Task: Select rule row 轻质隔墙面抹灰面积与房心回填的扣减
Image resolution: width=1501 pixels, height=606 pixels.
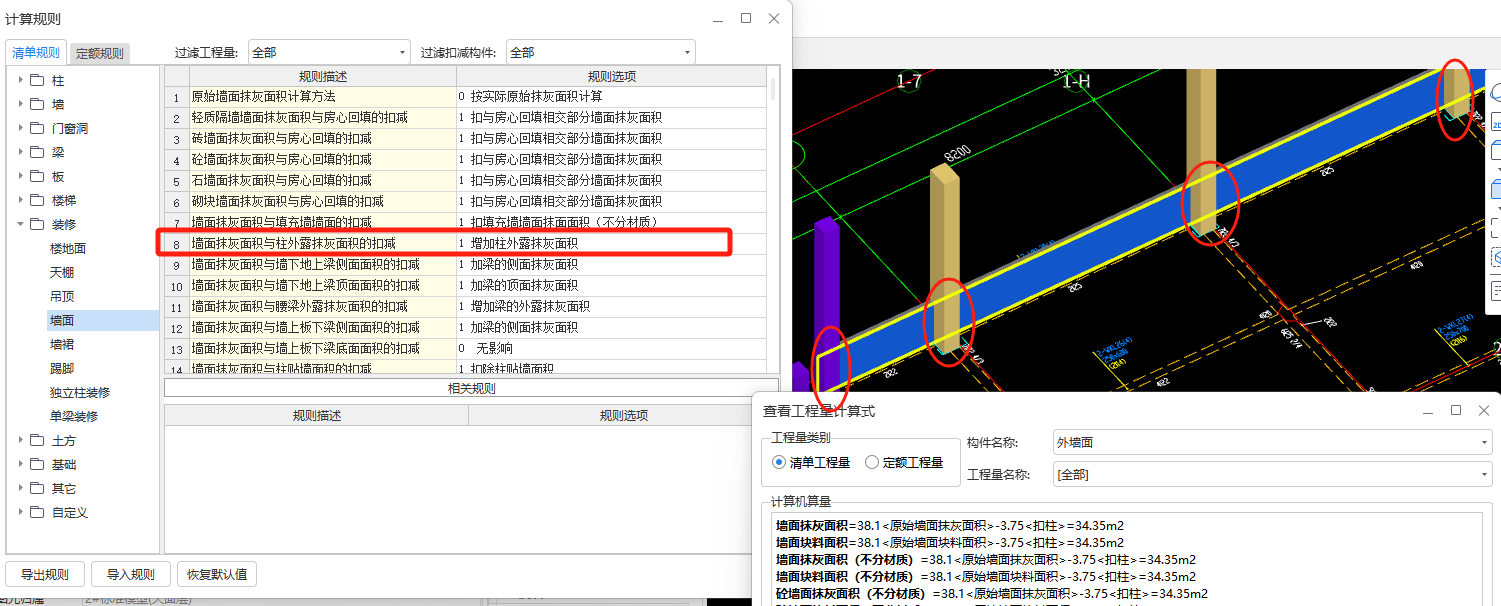Action: click(323, 118)
